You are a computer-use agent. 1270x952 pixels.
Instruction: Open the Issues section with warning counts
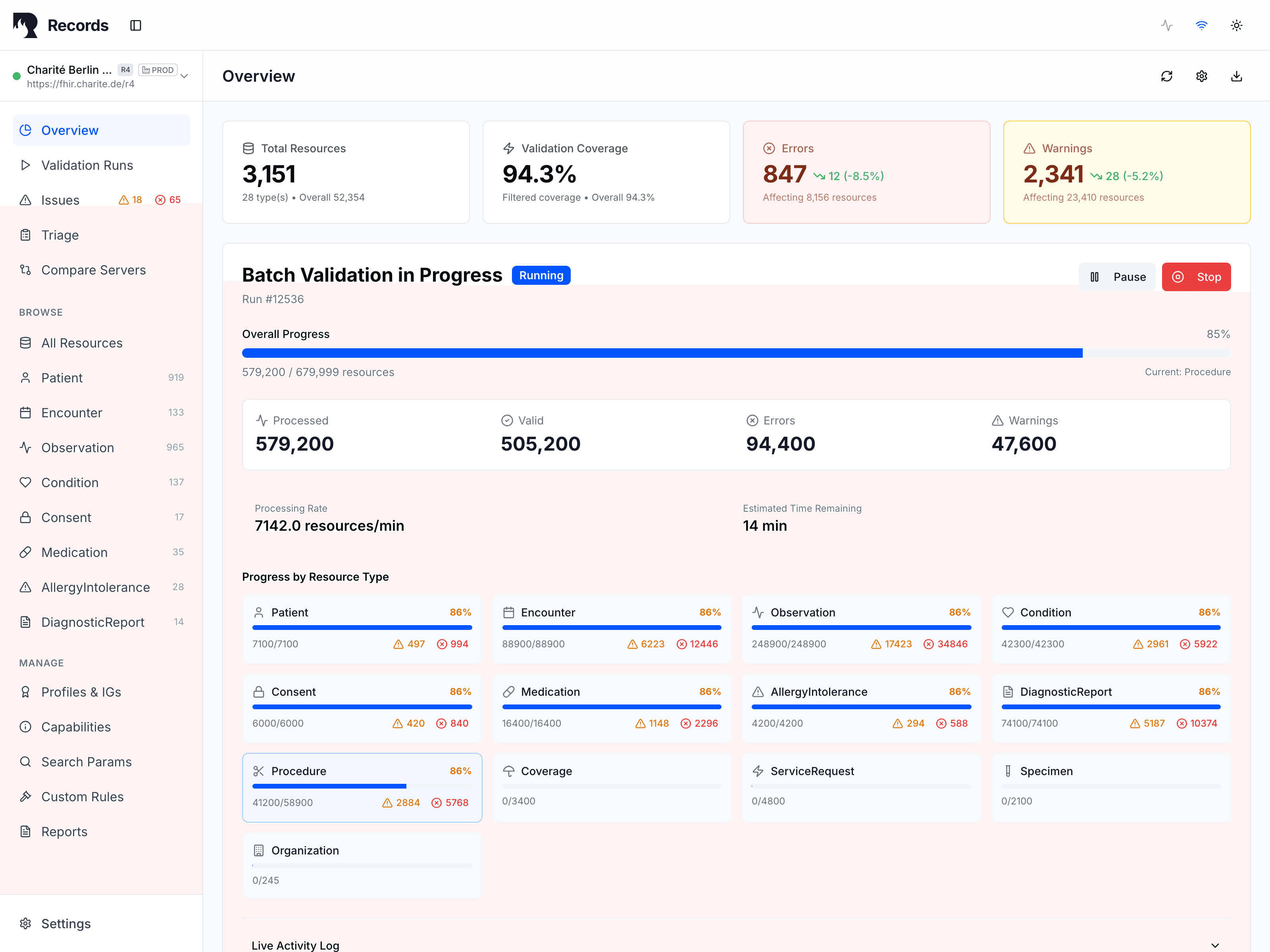click(x=60, y=200)
